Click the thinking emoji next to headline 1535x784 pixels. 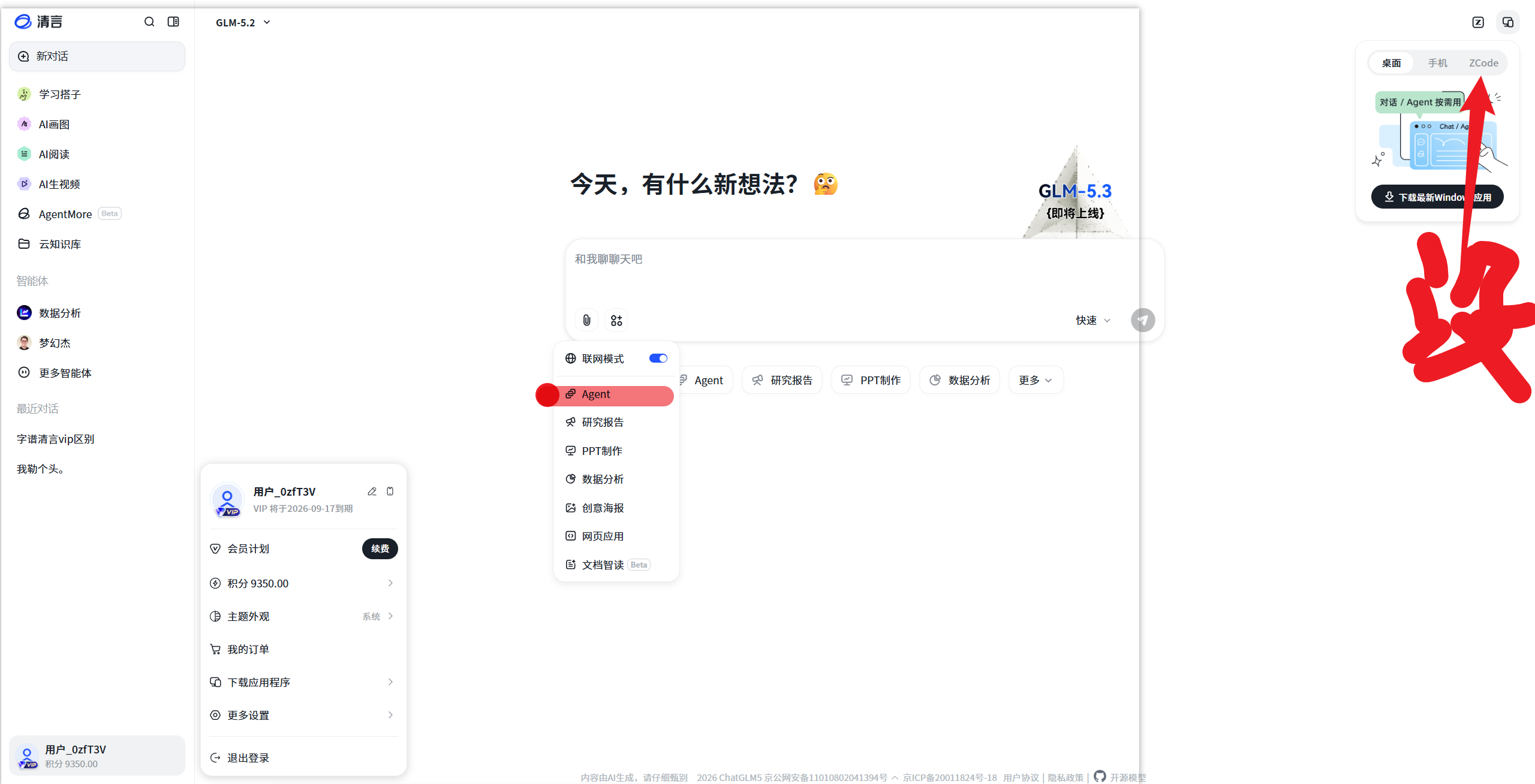point(826,184)
